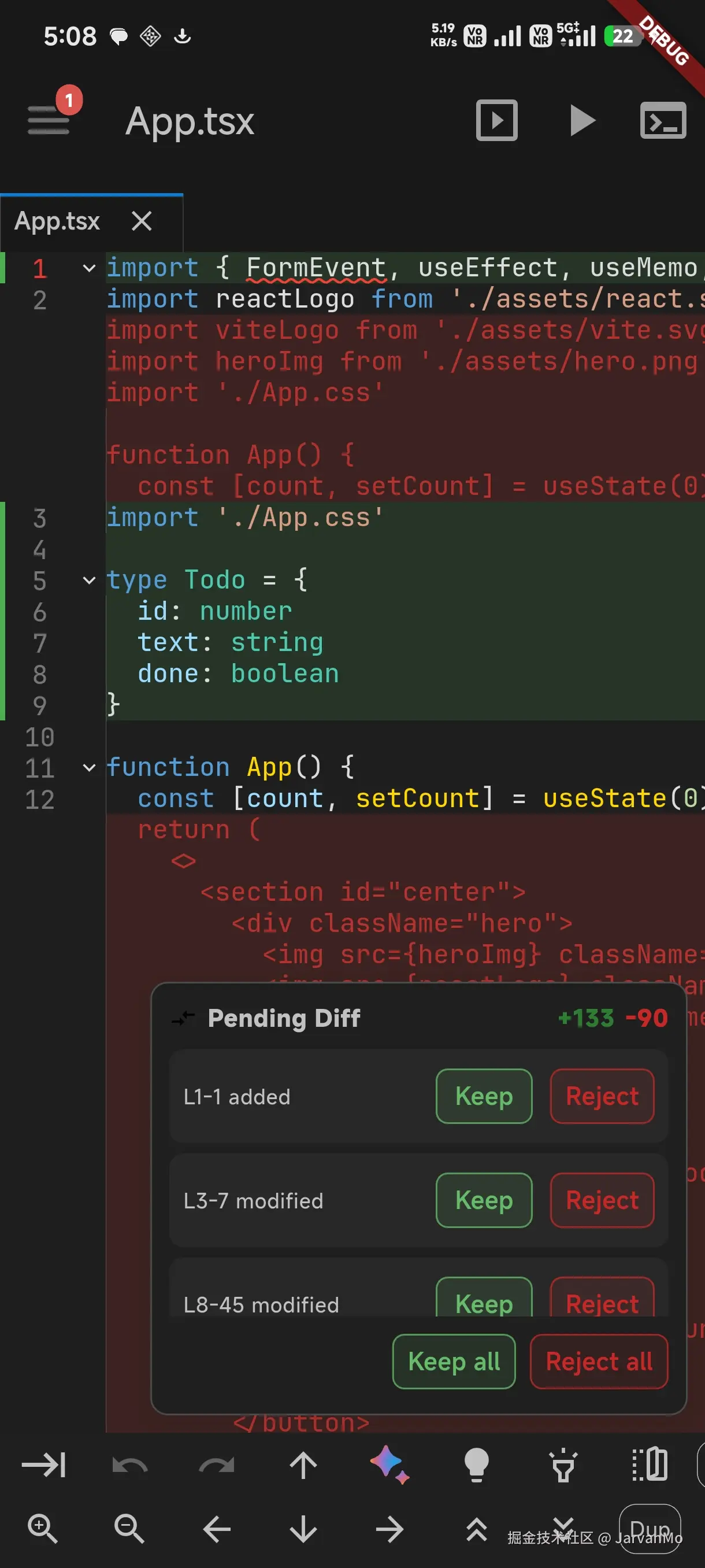Viewport: 705px width, 1568px height.
Task: Move cursor up with the up arrow key
Action: [x=303, y=1465]
